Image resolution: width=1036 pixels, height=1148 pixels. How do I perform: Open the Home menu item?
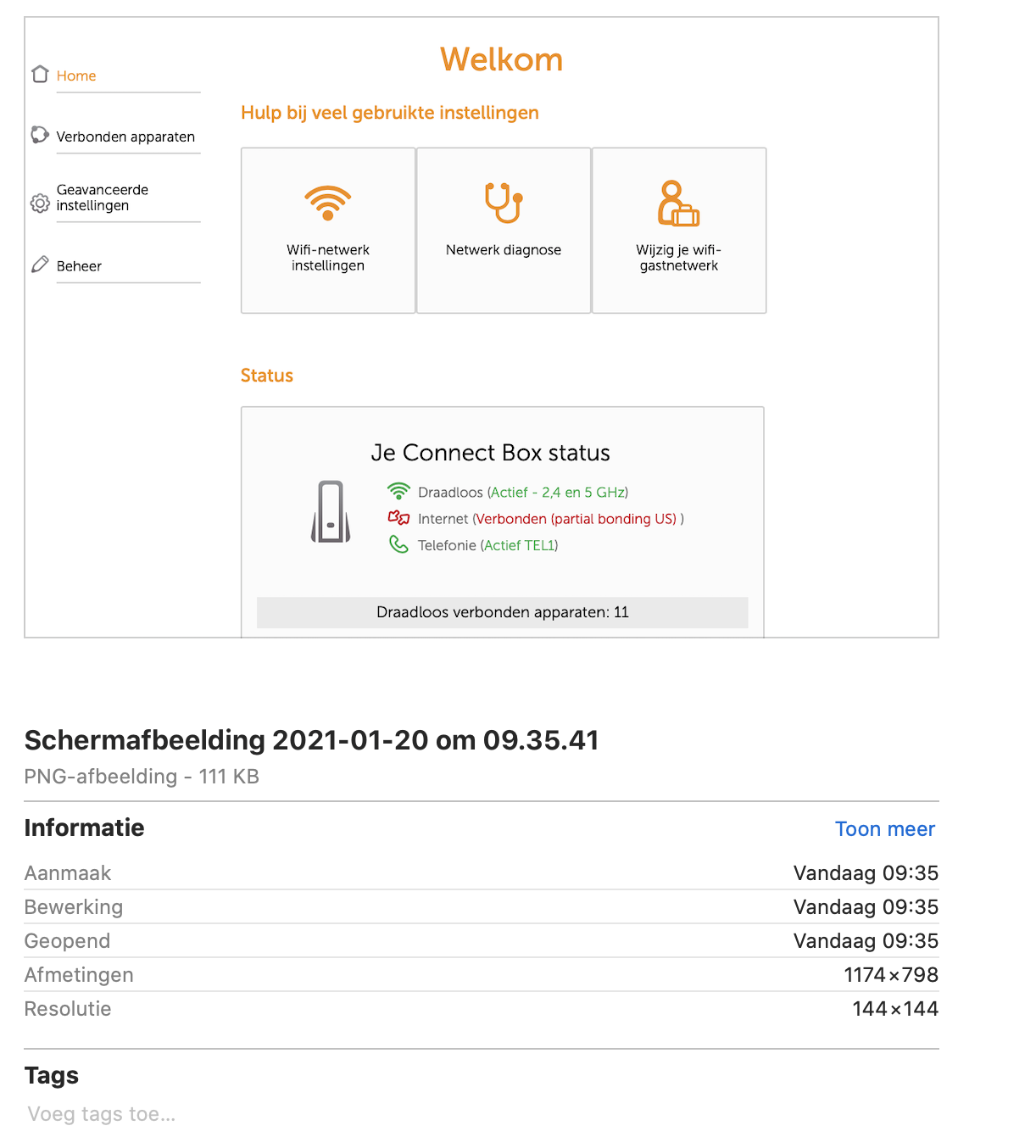[76, 76]
